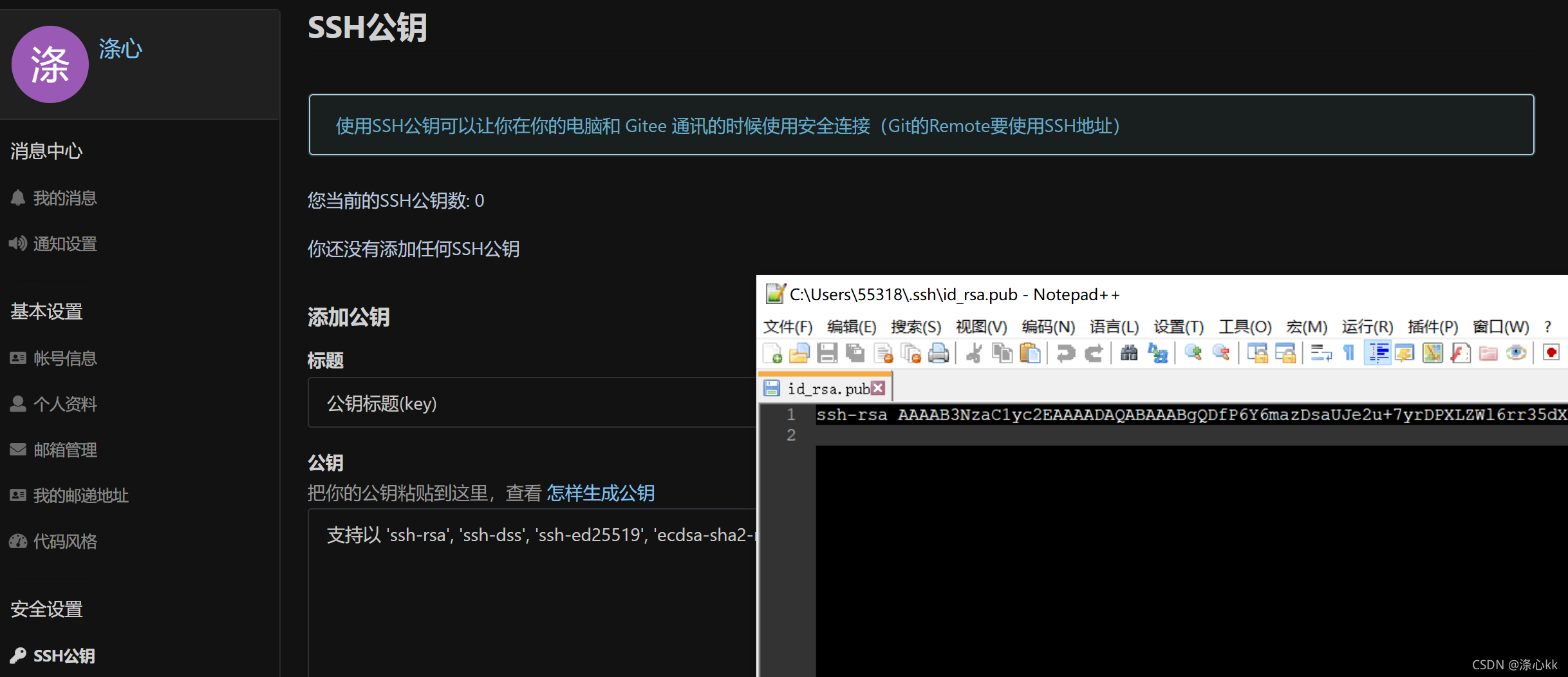Click the New file icon in Notepad++
Image resolution: width=1568 pixels, height=677 pixels.
(772, 353)
